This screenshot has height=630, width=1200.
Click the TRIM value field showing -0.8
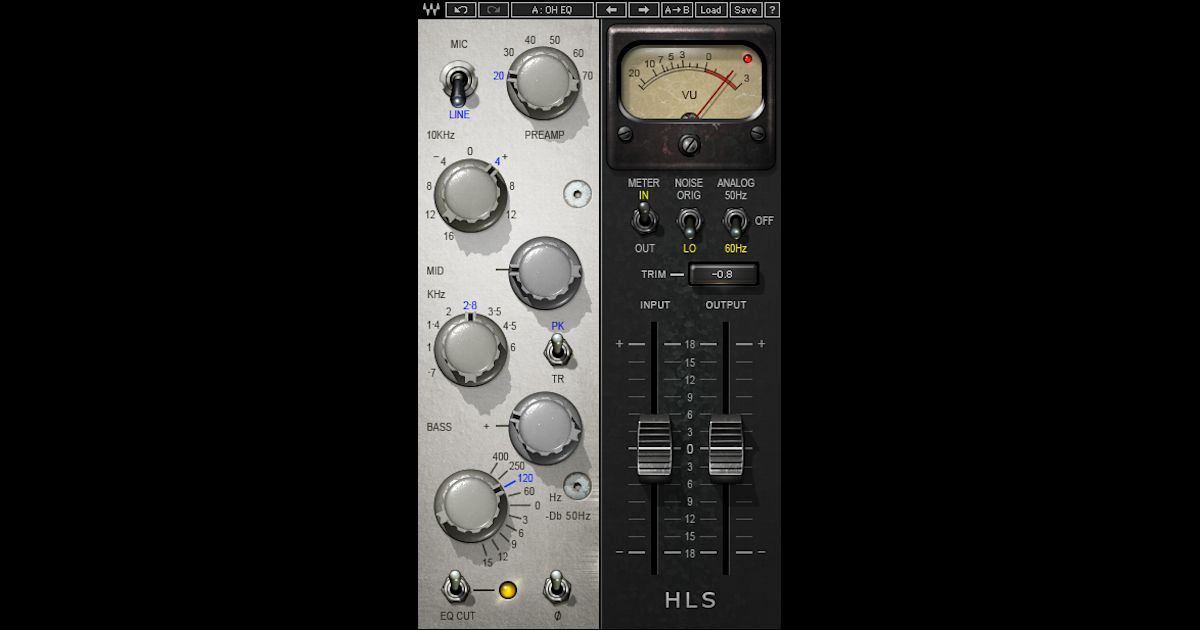pos(725,273)
